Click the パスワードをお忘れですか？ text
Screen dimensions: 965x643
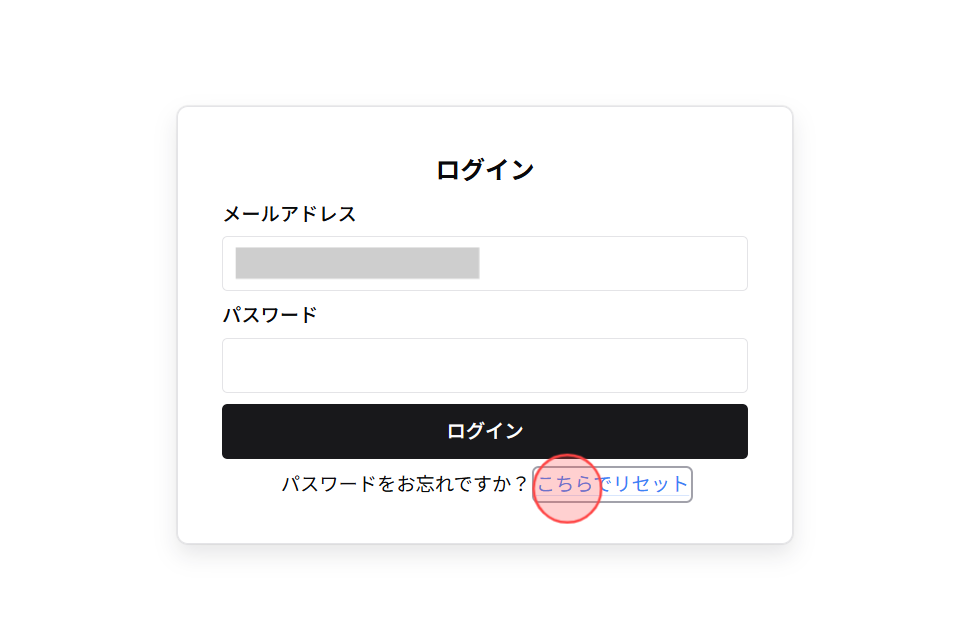pyautogui.click(x=404, y=484)
